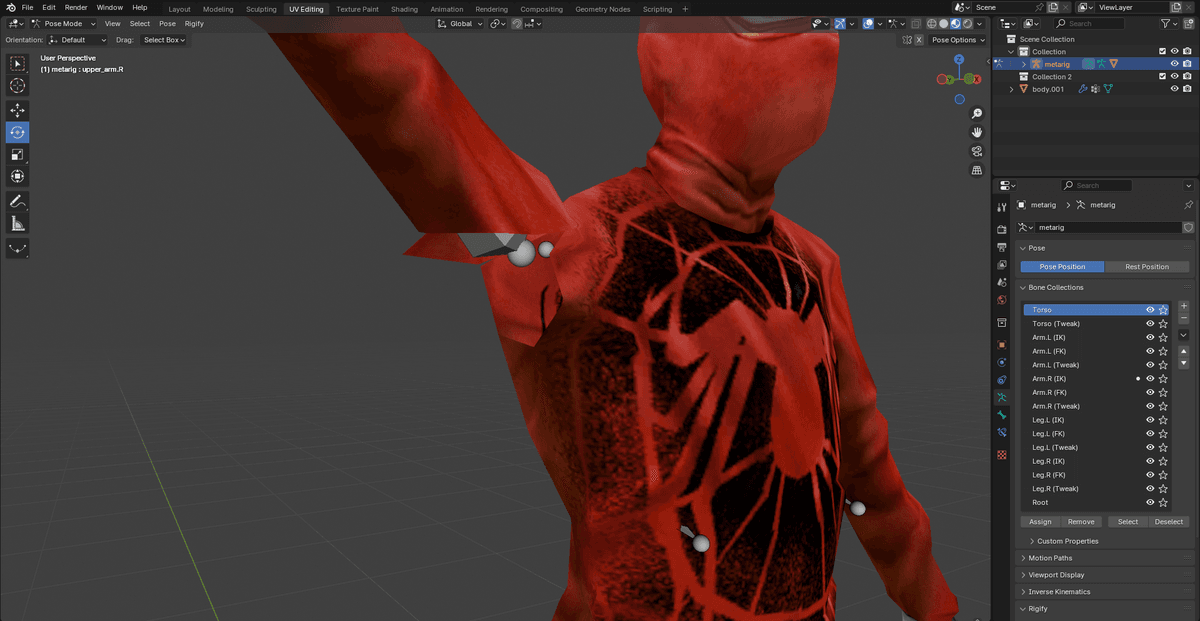Open the Pose Mode dropdown

point(63,23)
